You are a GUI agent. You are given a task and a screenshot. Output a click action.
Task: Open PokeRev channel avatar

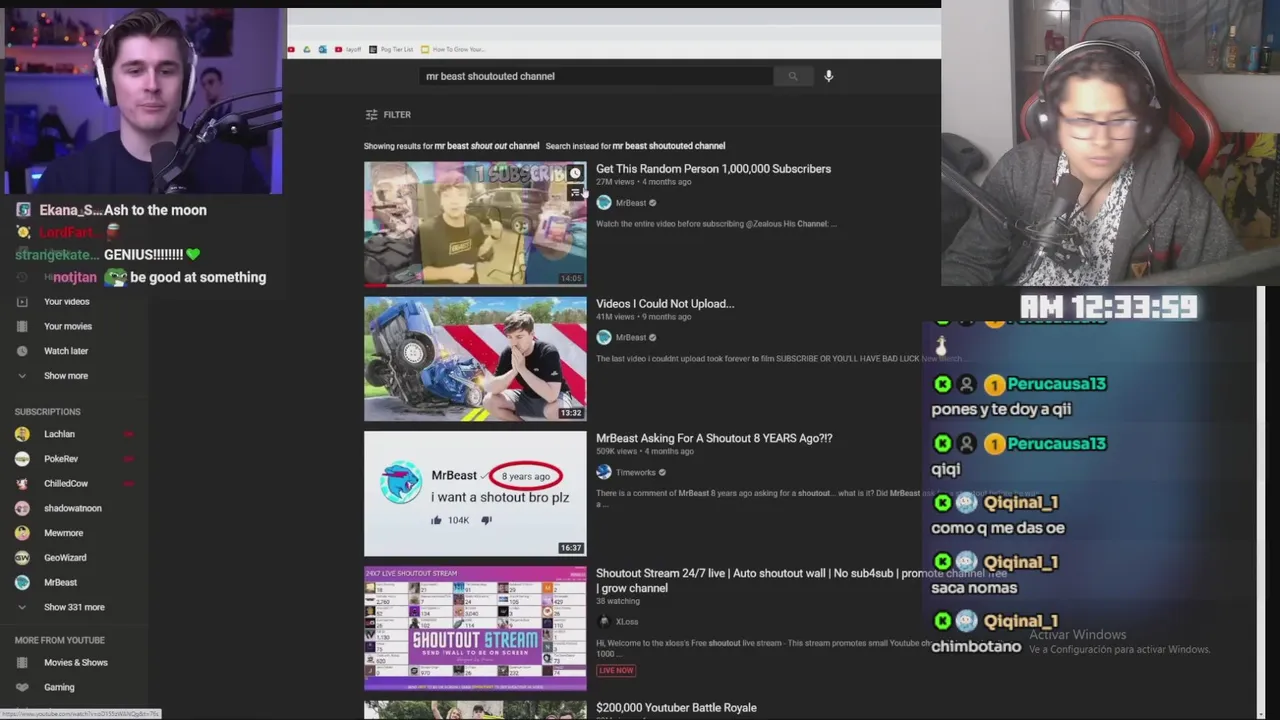[x=22, y=459]
